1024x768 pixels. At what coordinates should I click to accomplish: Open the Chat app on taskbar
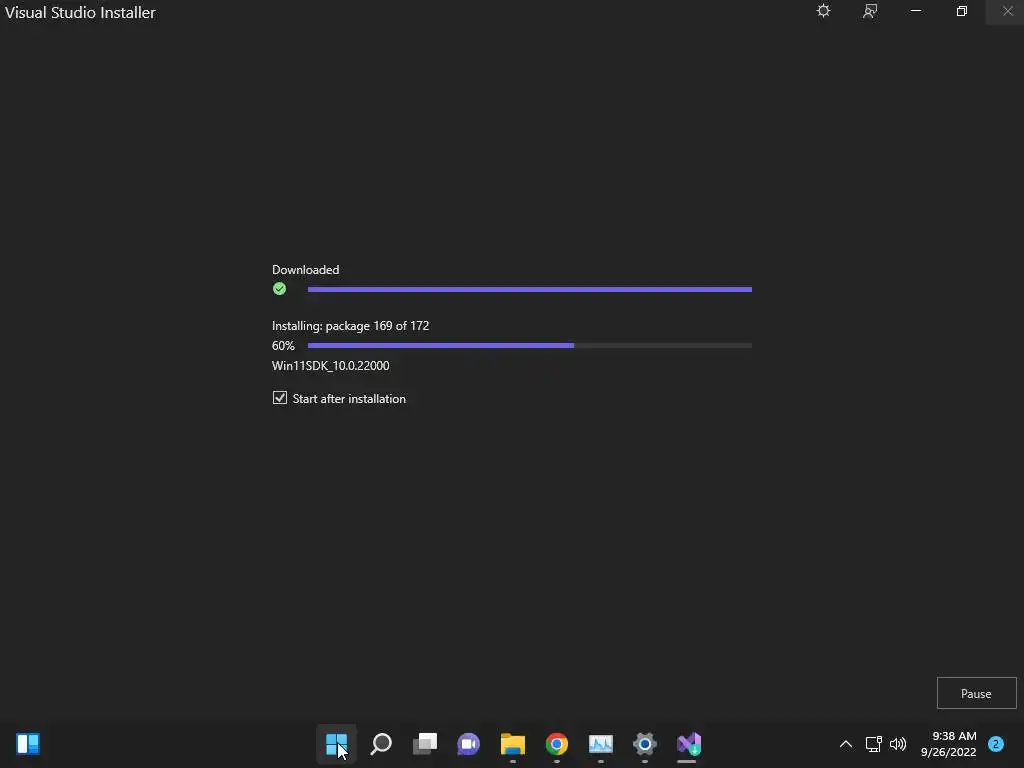click(468, 744)
